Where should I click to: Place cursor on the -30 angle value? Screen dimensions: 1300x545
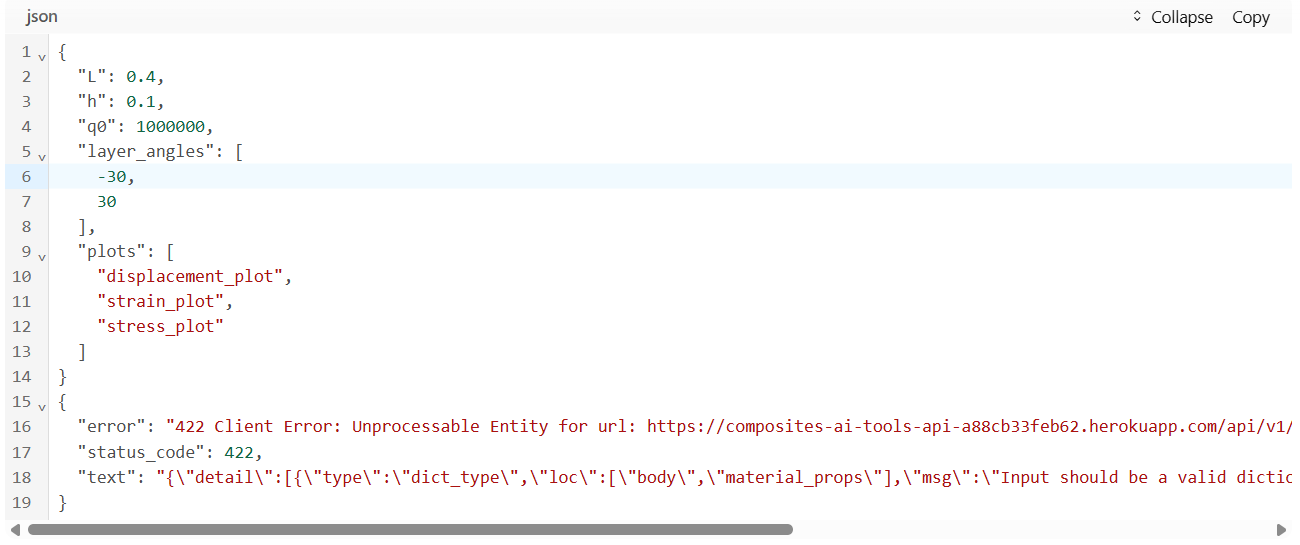tap(113, 176)
